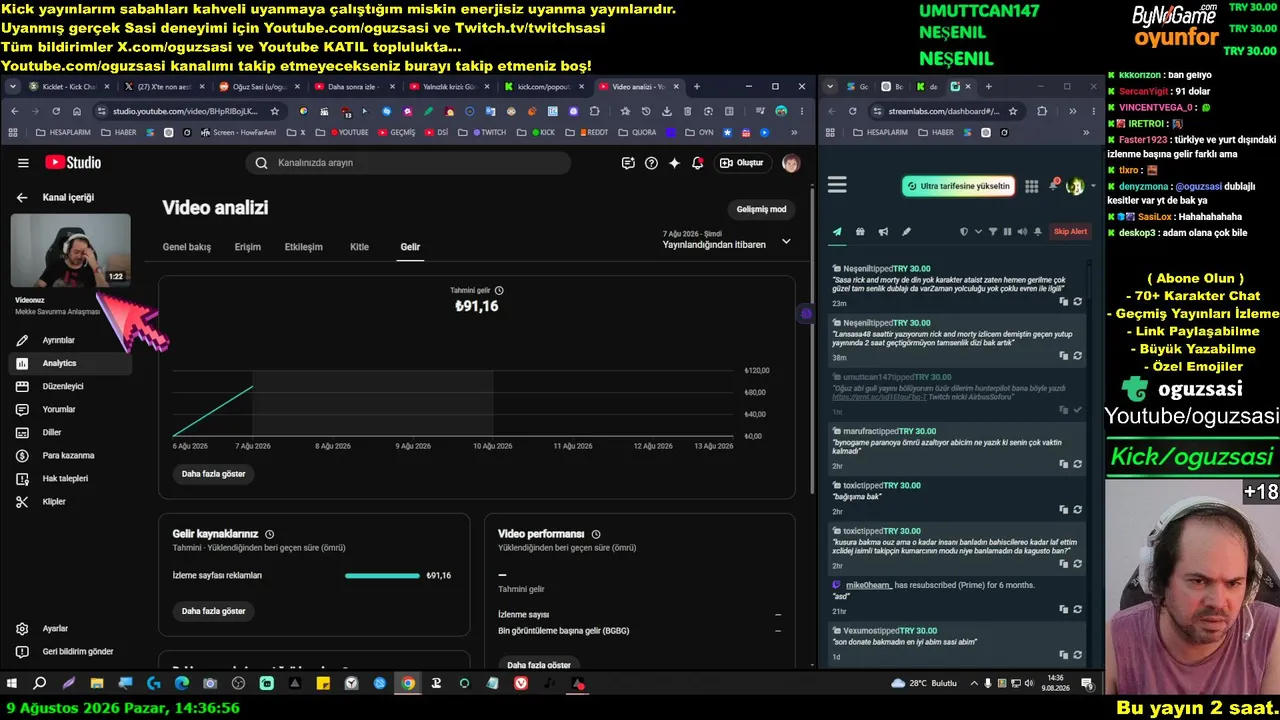
Task: Open Ayrıntılar pencil item in sidebar
Action: coord(70,340)
